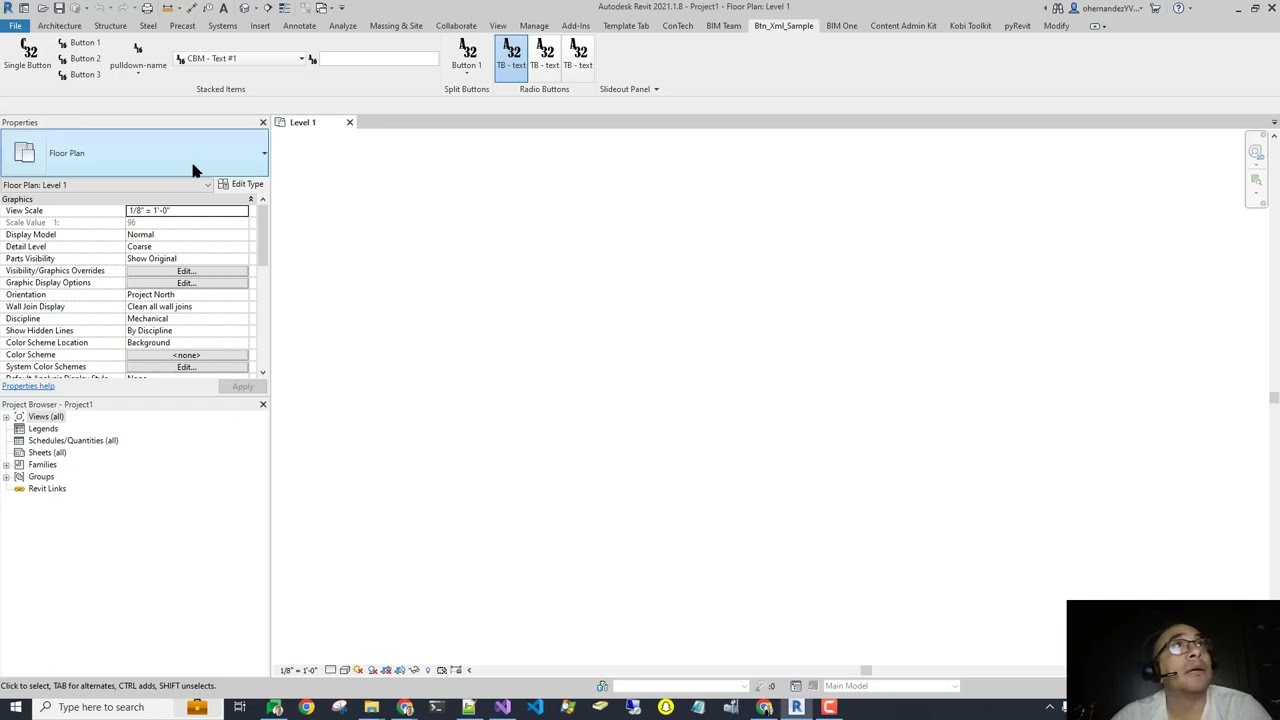Click Save icon in quick access toolbar
This screenshot has height=720, width=1280.
coord(59,8)
